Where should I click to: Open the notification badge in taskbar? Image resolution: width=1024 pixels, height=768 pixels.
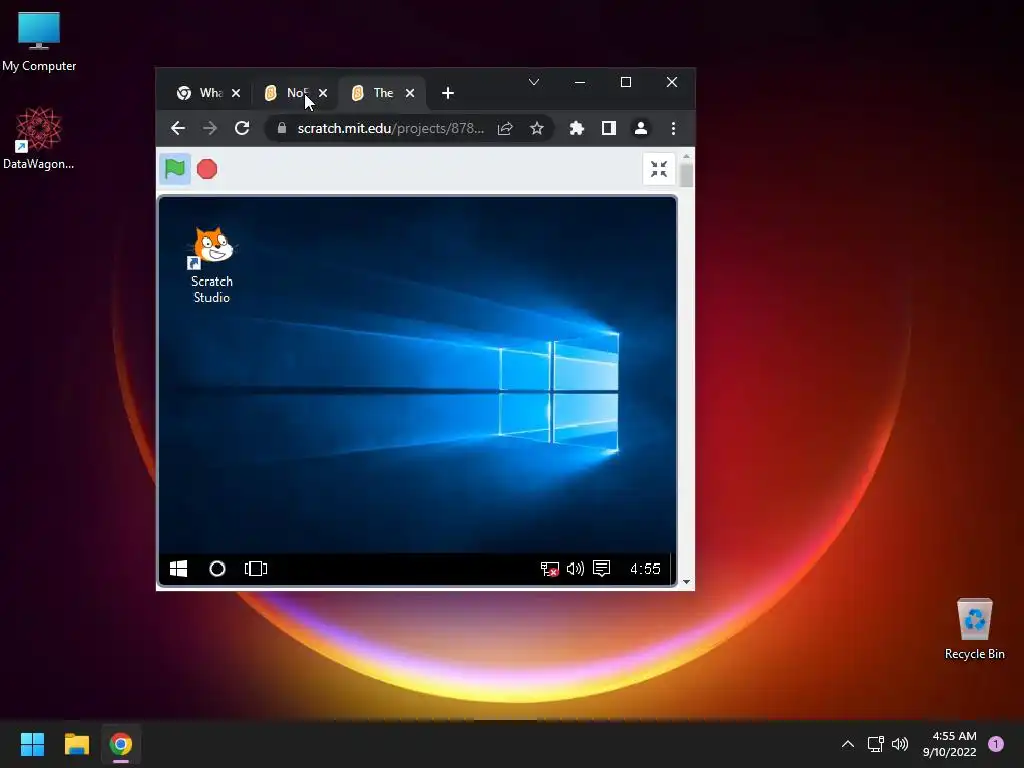pyautogui.click(x=996, y=744)
